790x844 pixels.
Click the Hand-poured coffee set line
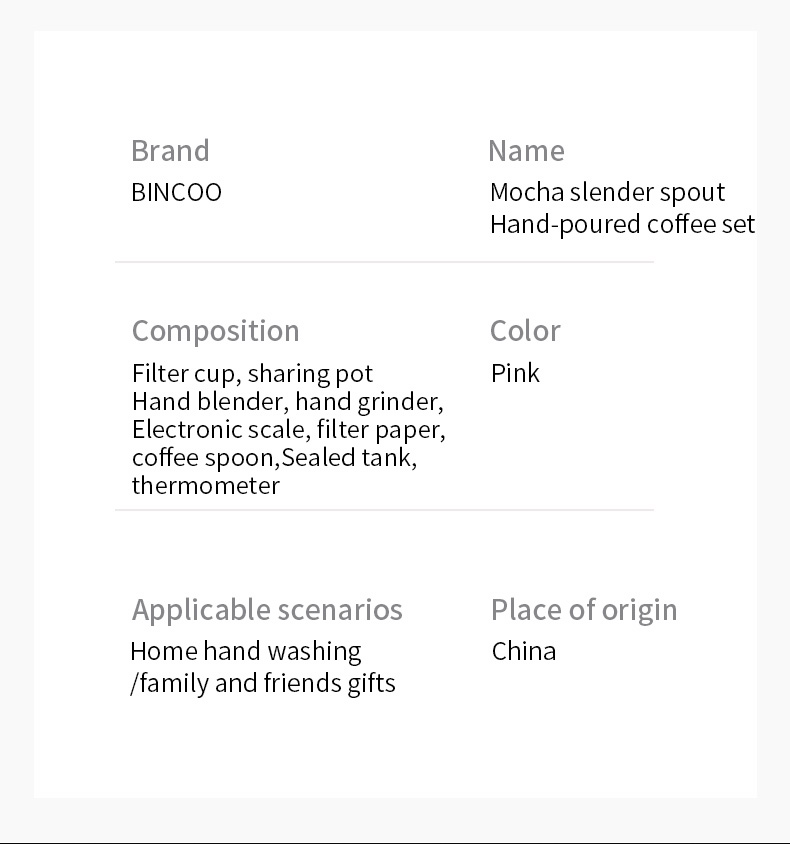(622, 224)
